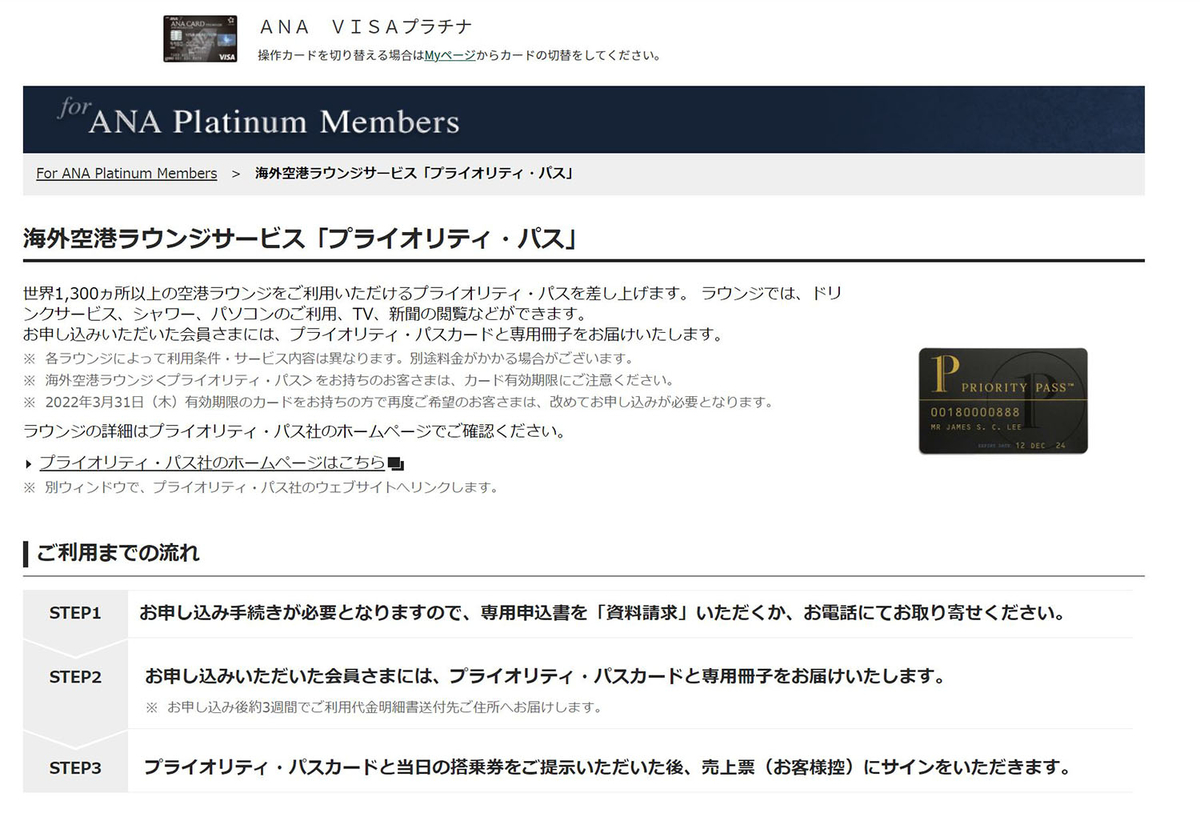1200x813 pixels.
Task: Go to 'For ANA Platinum Members' breadcrumb
Action: pos(126,173)
